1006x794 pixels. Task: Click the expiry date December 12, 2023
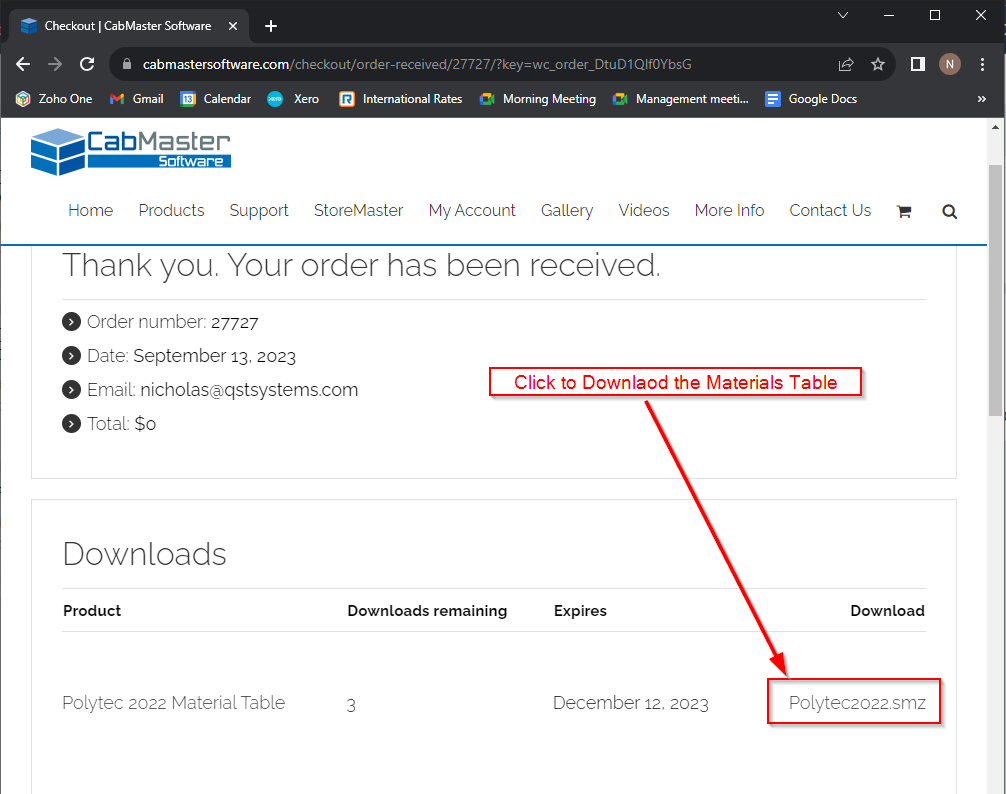click(631, 704)
